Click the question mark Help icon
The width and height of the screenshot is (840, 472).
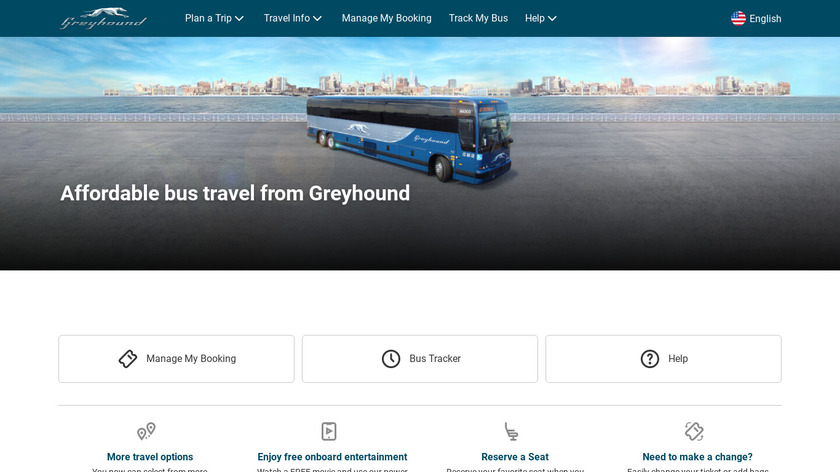pyautogui.click(x=649, y=358)
